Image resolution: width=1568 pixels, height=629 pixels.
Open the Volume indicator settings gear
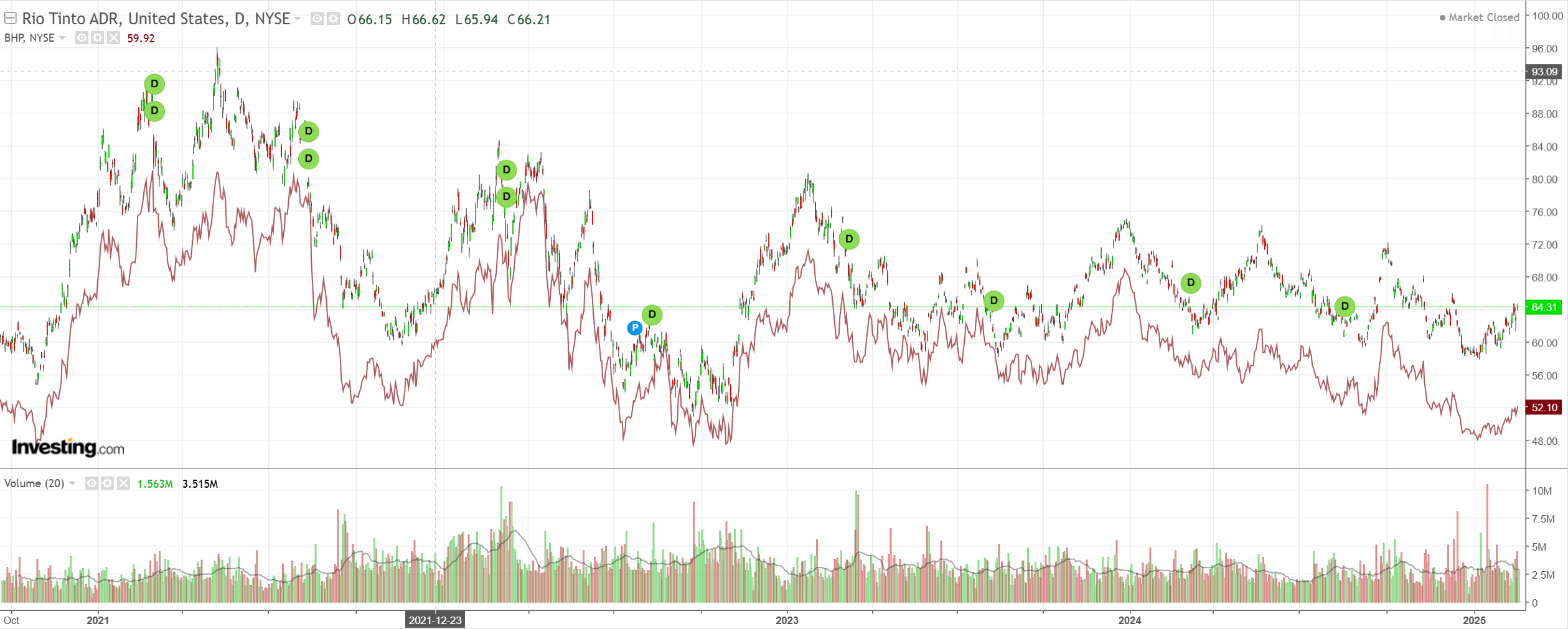[x=108, y=483]
